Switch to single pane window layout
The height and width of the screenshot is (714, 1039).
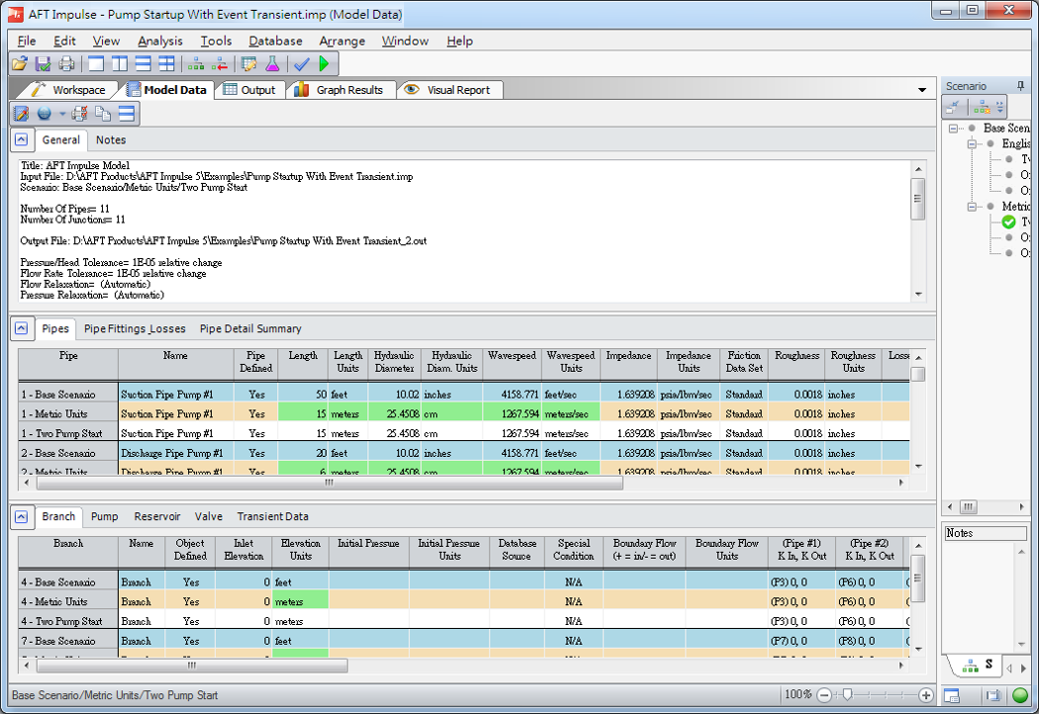tap(96, 64)
